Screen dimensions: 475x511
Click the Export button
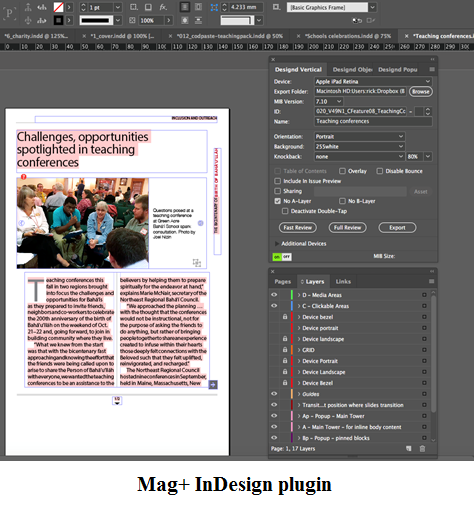pos(397,228)
